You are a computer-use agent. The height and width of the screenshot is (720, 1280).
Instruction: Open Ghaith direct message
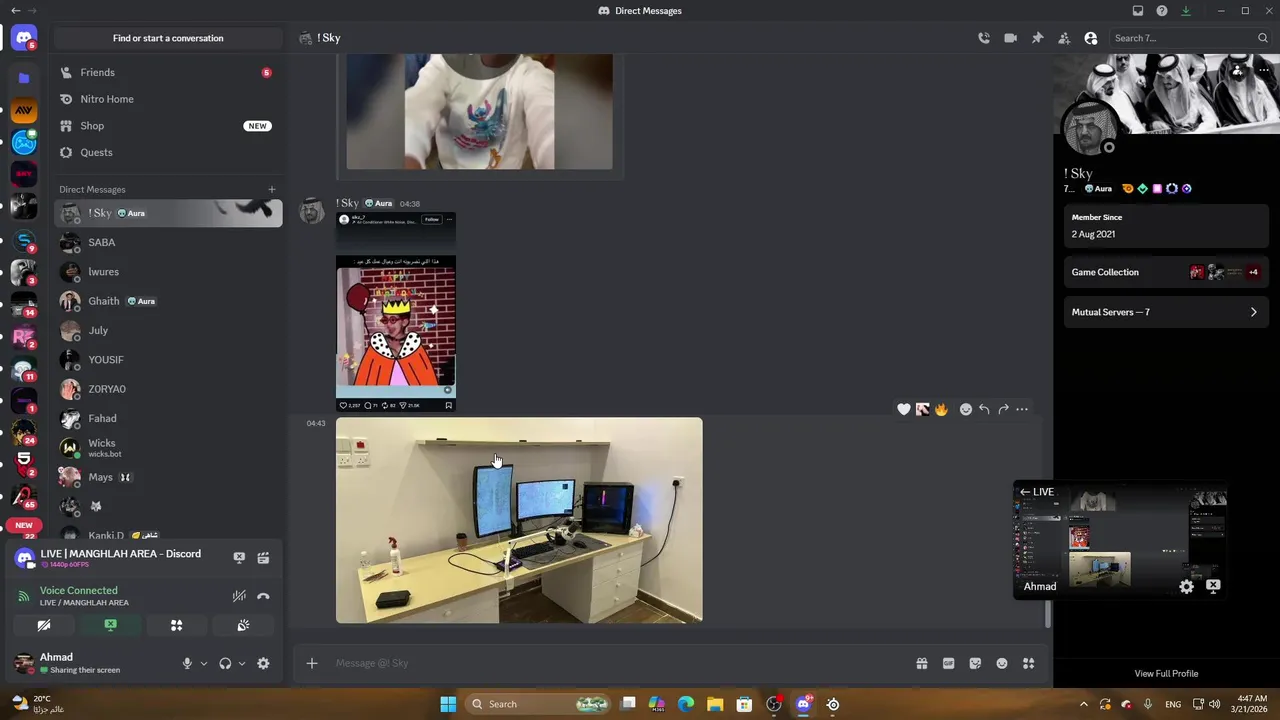click(167, 301)
